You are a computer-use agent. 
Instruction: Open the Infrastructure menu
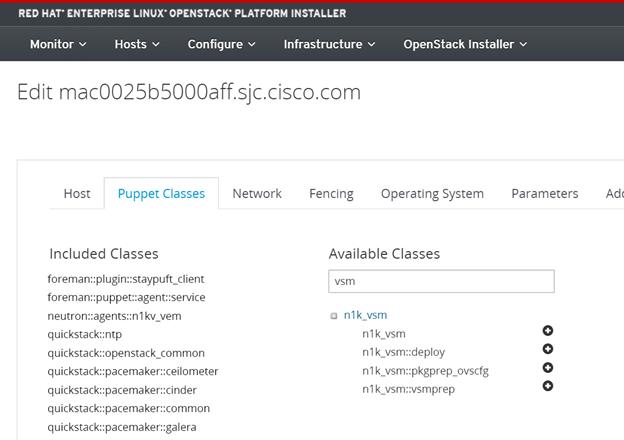point(329,44)
